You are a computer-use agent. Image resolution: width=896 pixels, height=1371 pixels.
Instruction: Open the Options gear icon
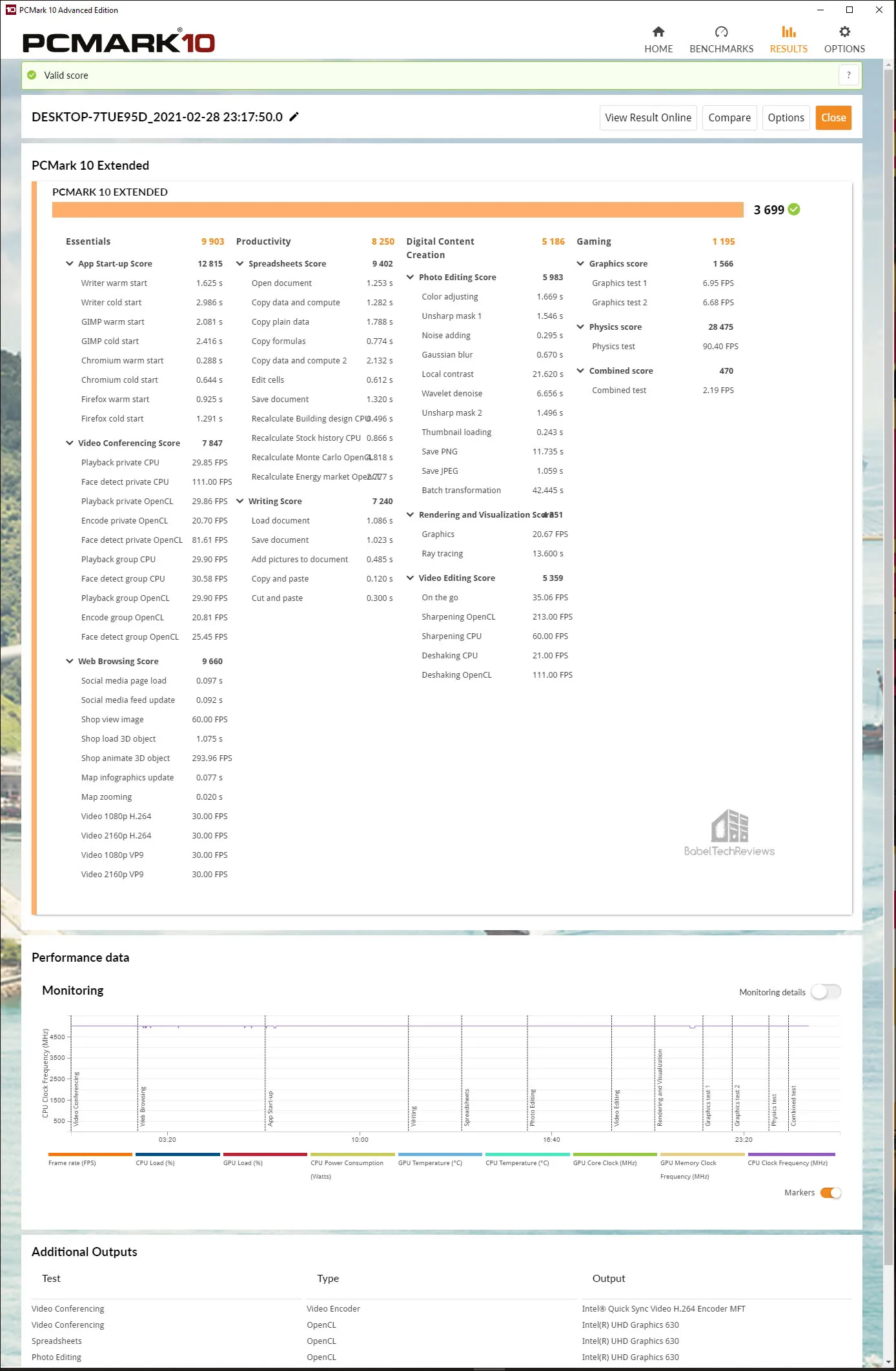(x=844, y=32)
